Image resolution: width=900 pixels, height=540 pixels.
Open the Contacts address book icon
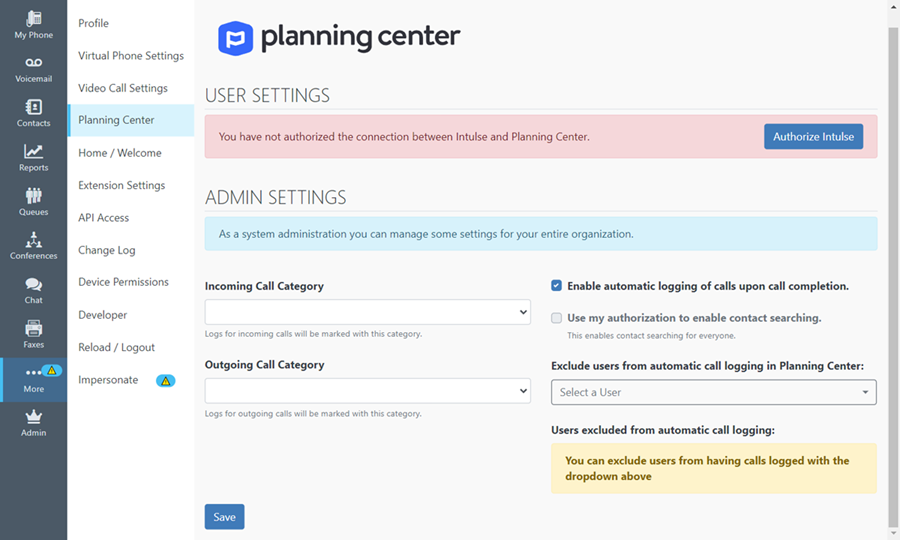coord(33,107)
